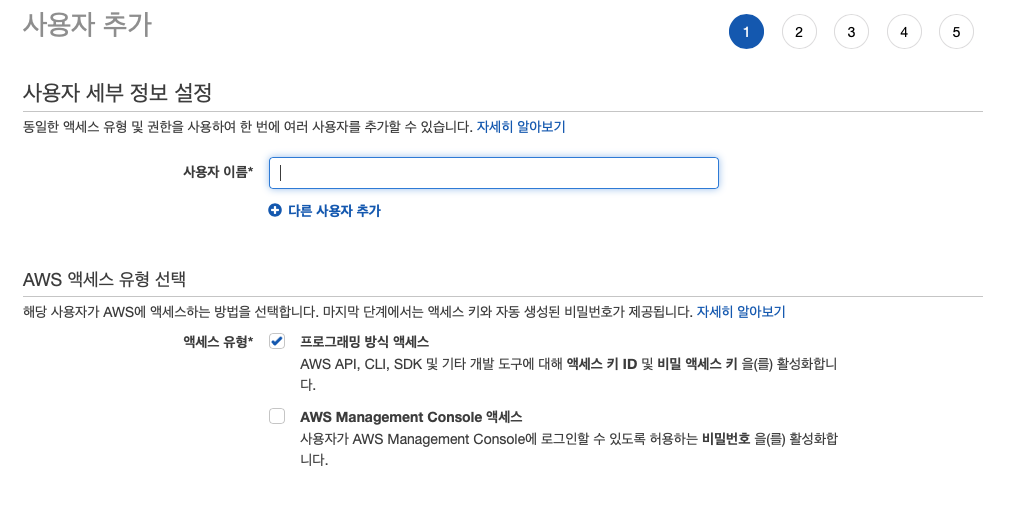The image size is (1011, 510).
Task: Click the 다른 사용자 추가 link
Action: coord(334,211)
